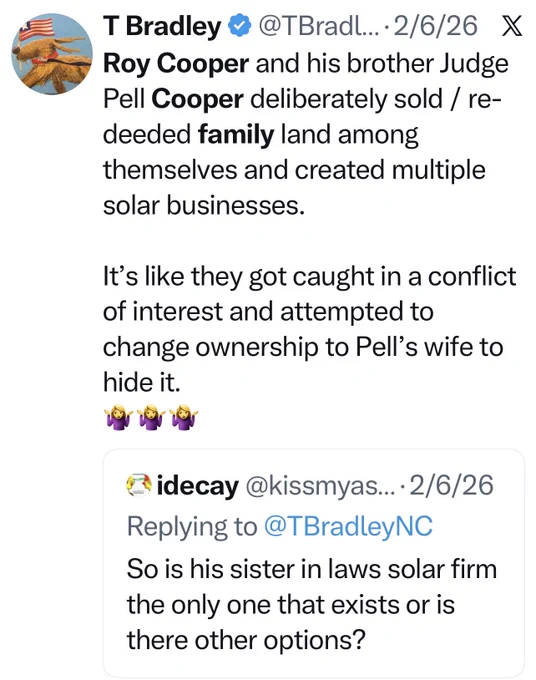536x680 pixels.
Task: Open the idecay display name
Action: [198, 486]
